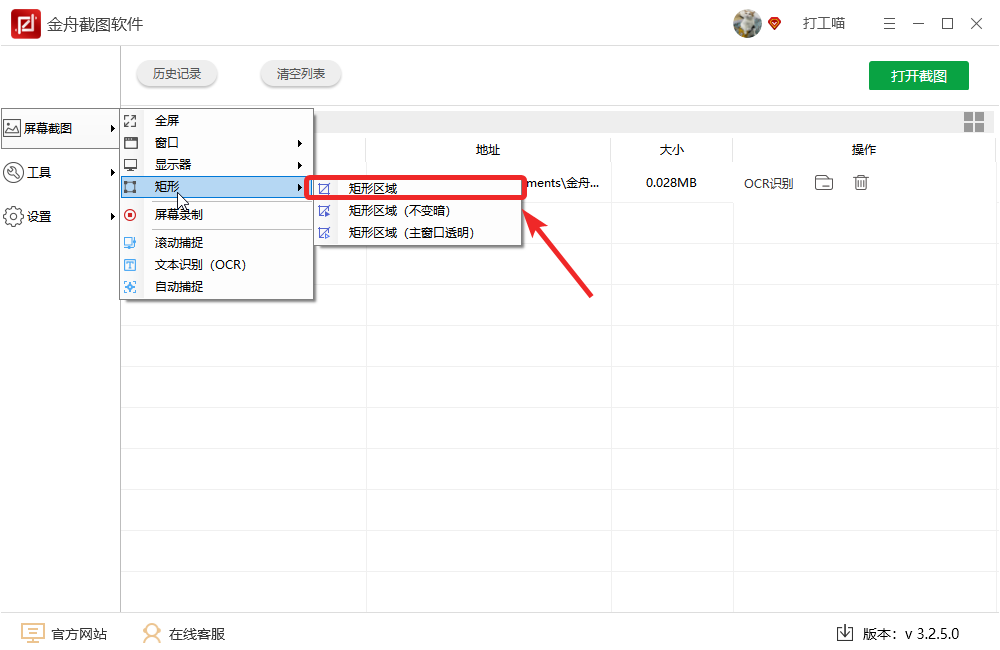1000x650 pixels.
Task: Click the green 打开截图 button
Action: pos(918,76)
